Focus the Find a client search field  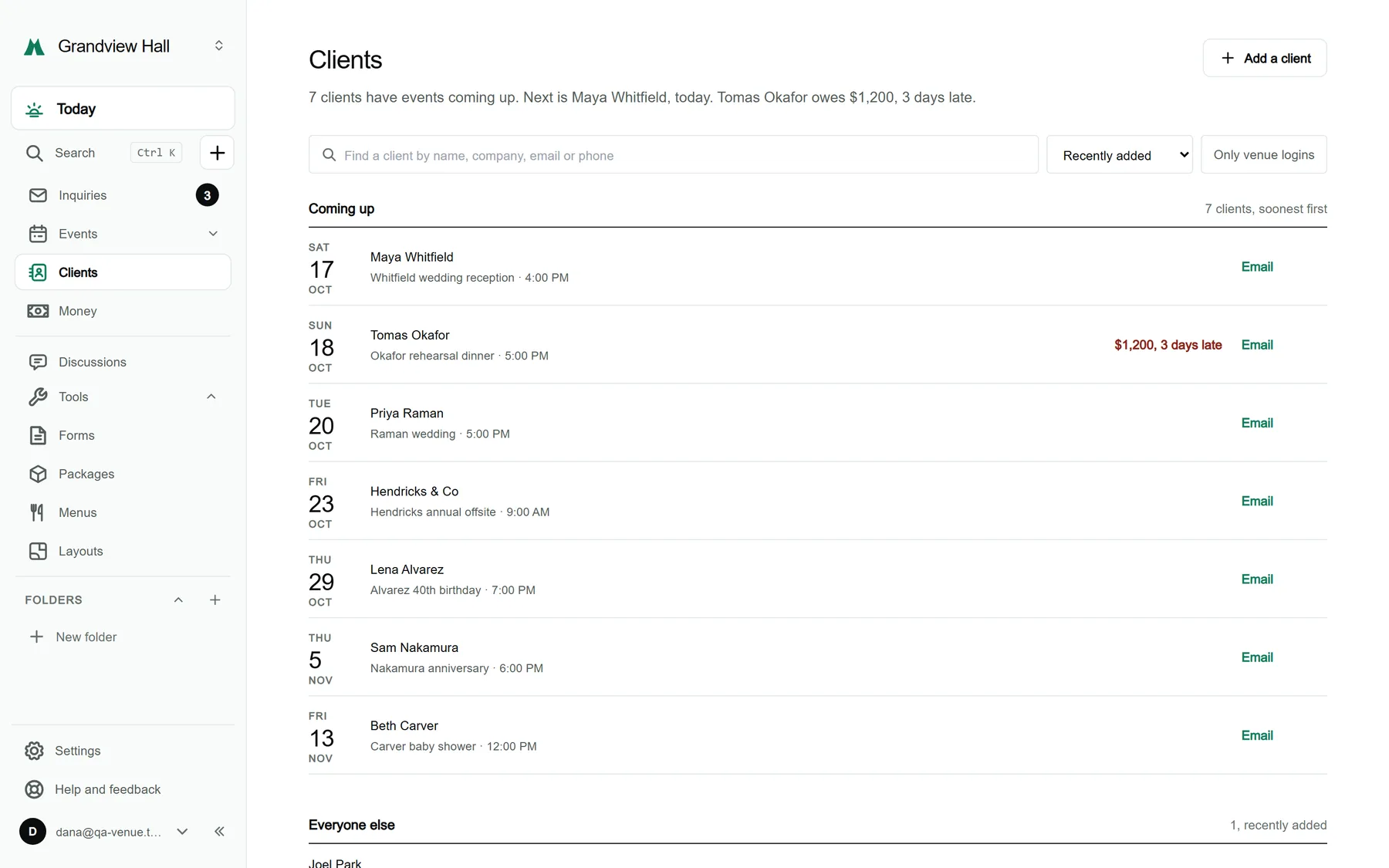point(674,155)
